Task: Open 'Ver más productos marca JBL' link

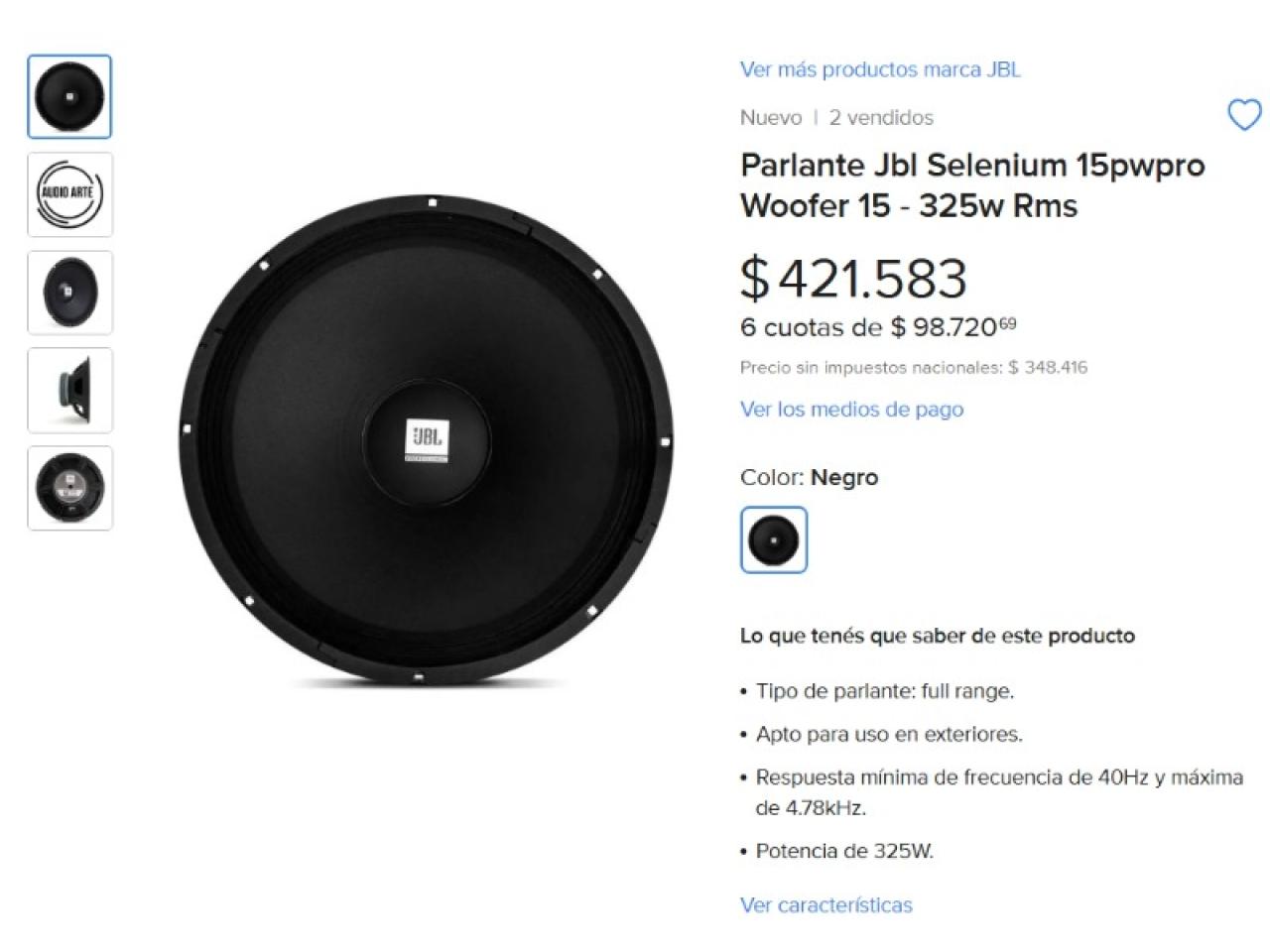Action: coord(880,69)
